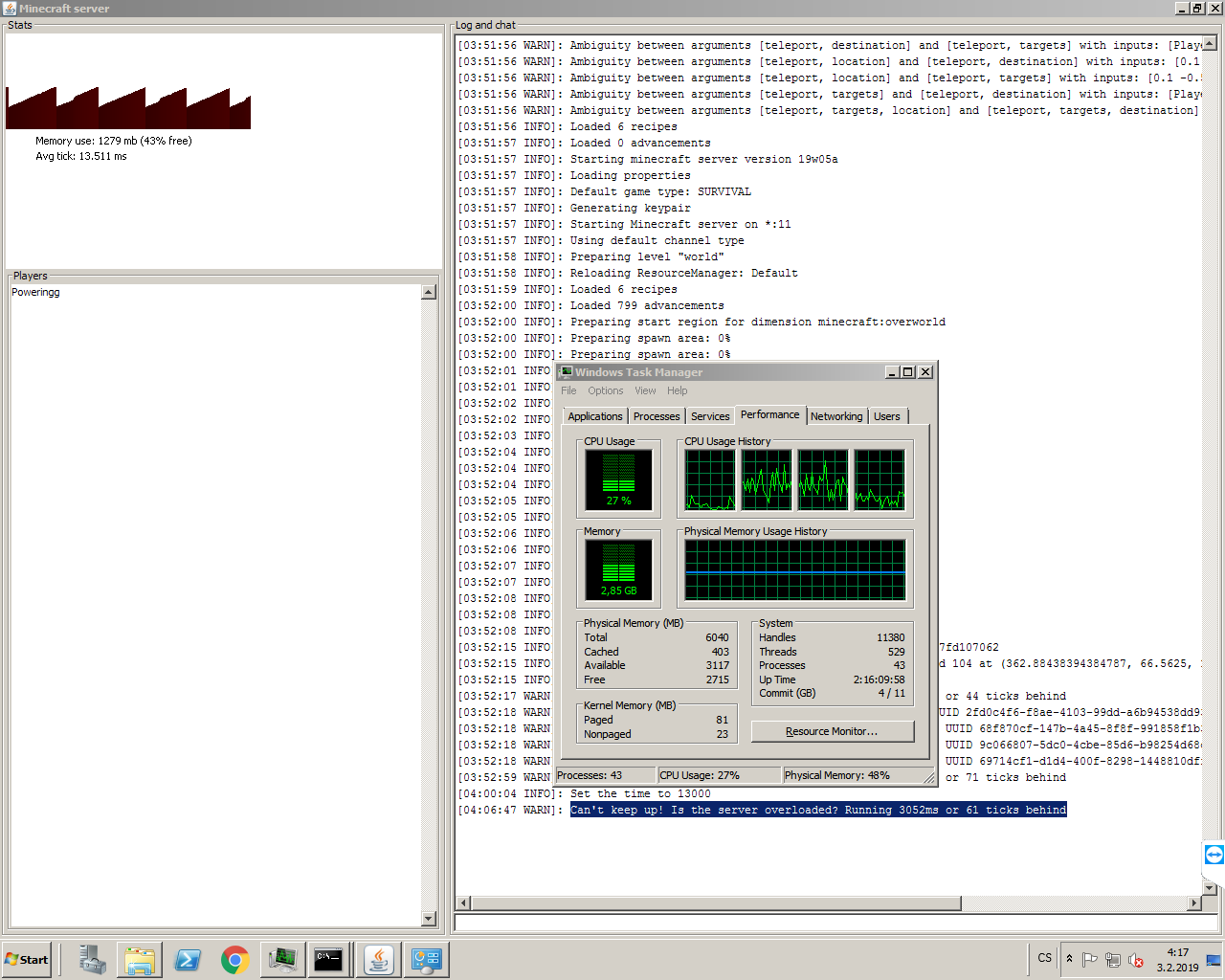Click the muted volume tray icon
Screen dimensions: 1225x980
(1136, 959)
